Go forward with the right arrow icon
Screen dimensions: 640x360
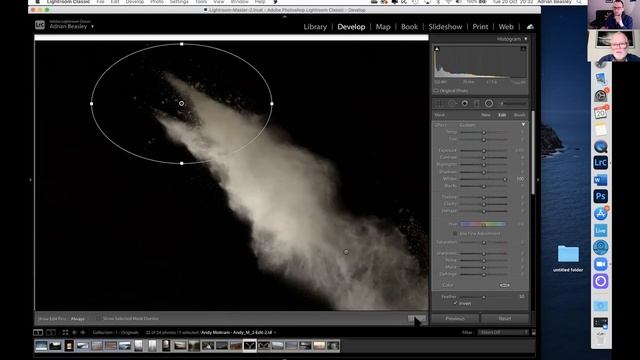pyautogui.click(x=82, y=333)
